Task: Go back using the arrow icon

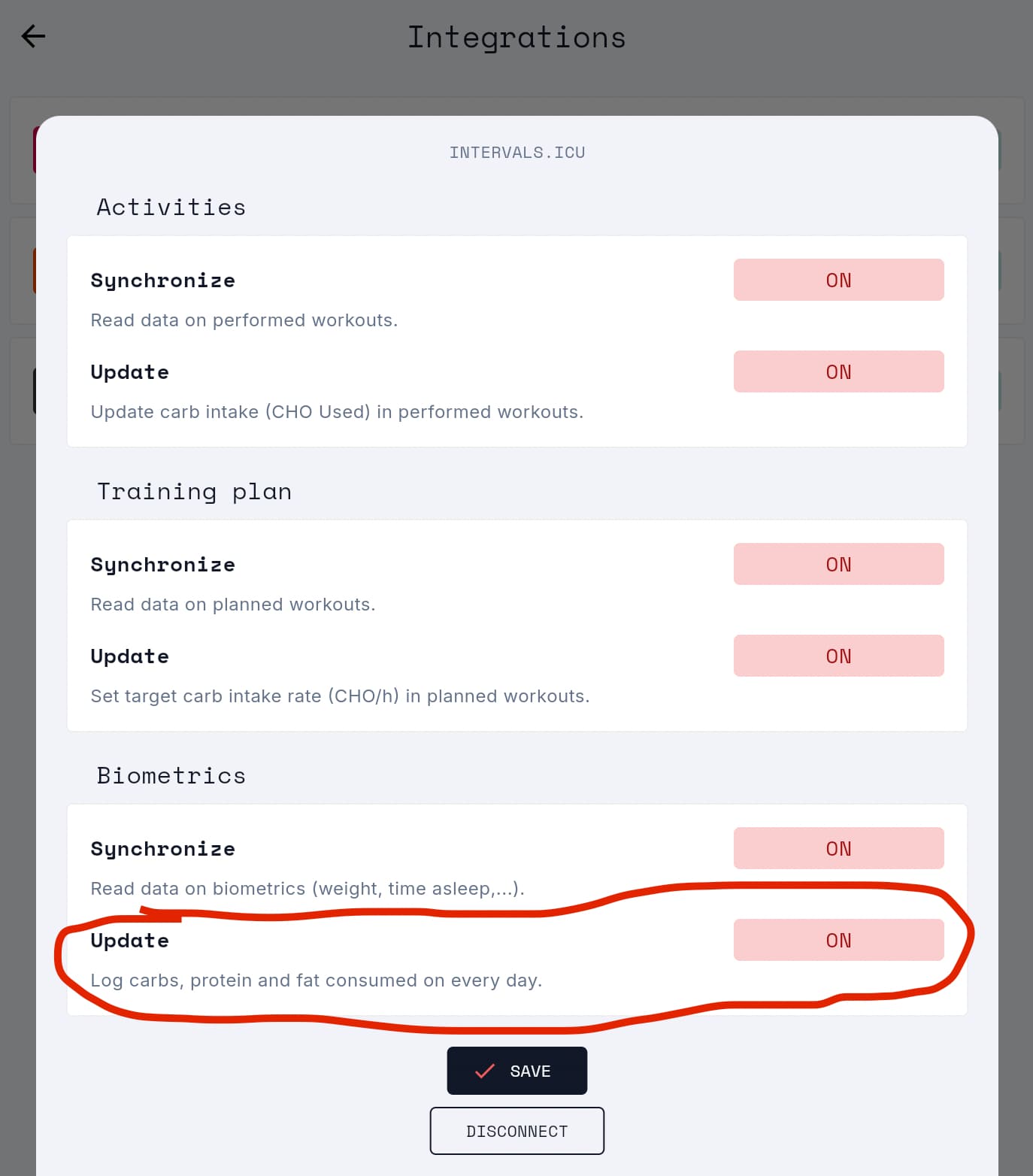Action: coord(33,36)
